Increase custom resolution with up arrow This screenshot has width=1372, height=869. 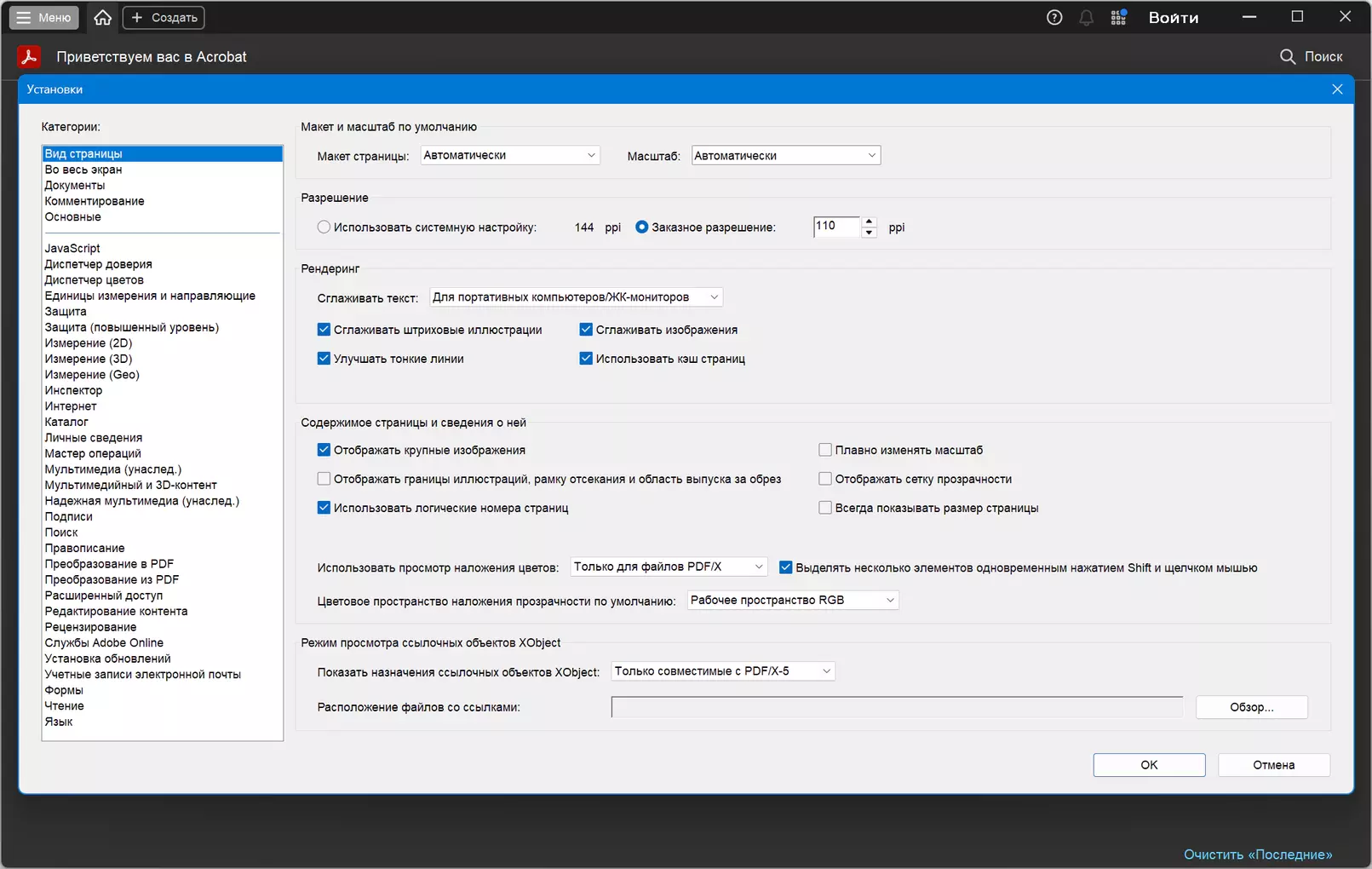coord(869,222)
